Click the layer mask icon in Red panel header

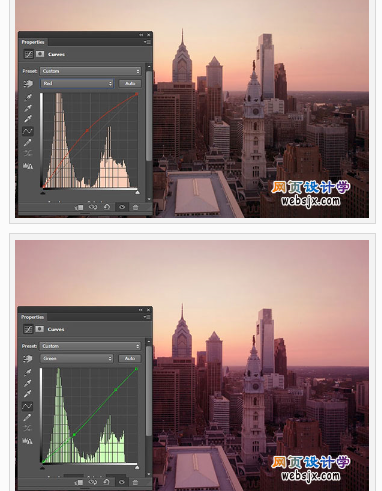(x=40, y=54)
